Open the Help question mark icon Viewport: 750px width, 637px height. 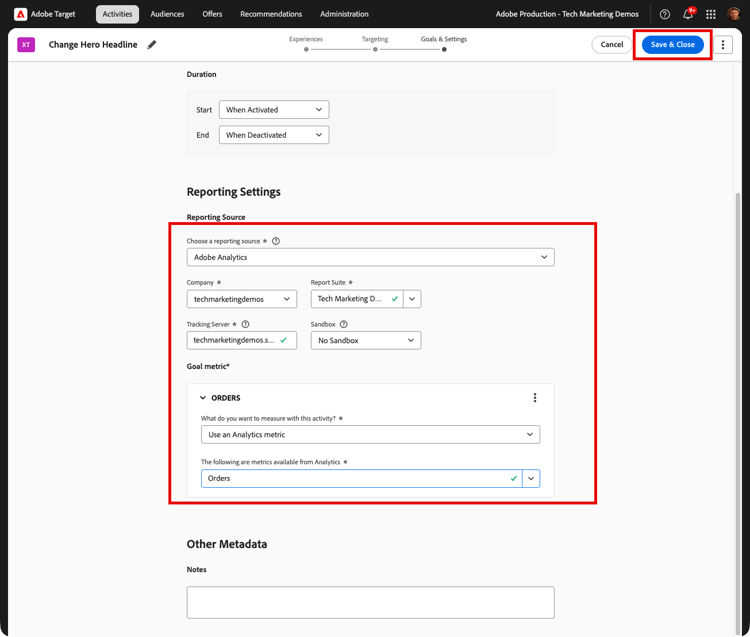coord(664,14)
